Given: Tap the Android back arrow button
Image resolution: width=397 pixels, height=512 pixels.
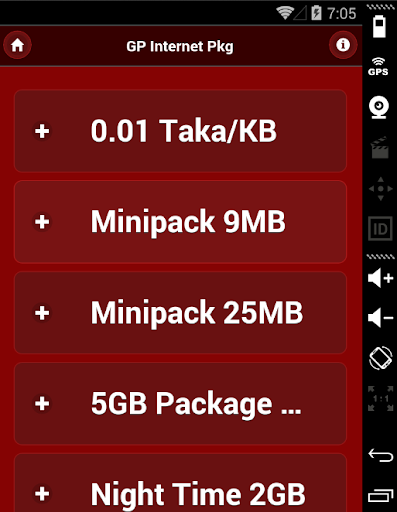Looking at the screenshot, I should click(381, 455).
